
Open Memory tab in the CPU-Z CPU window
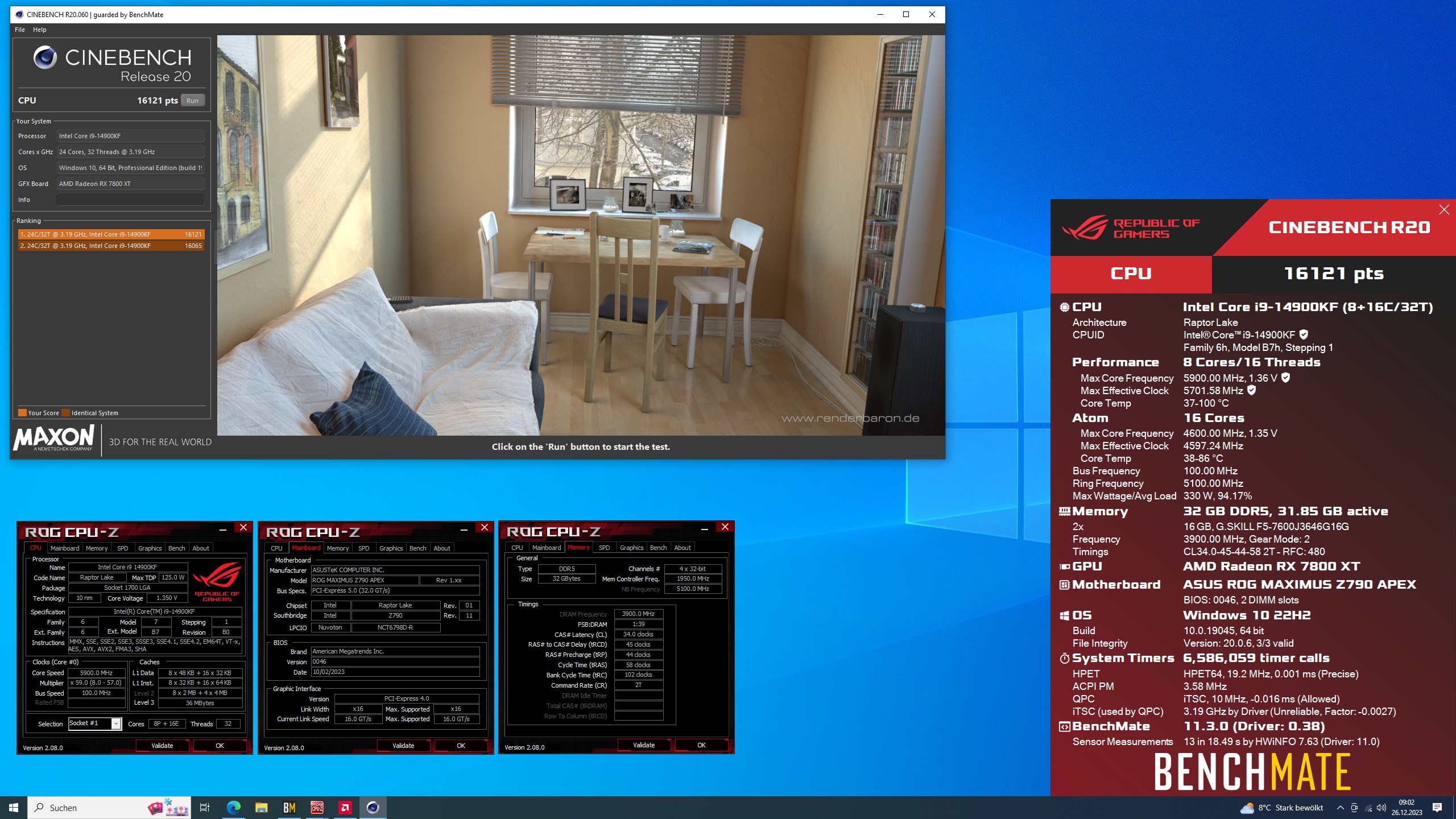pos(97,548)
